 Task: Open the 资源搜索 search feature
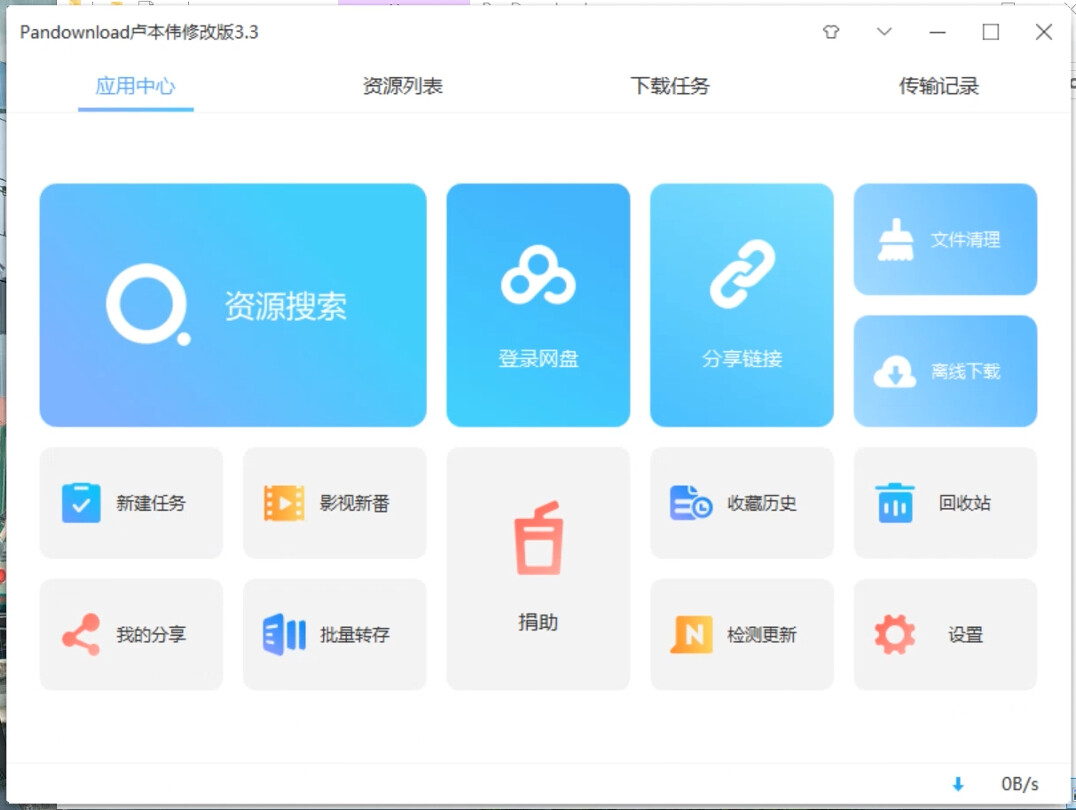(x=232, y=304)
